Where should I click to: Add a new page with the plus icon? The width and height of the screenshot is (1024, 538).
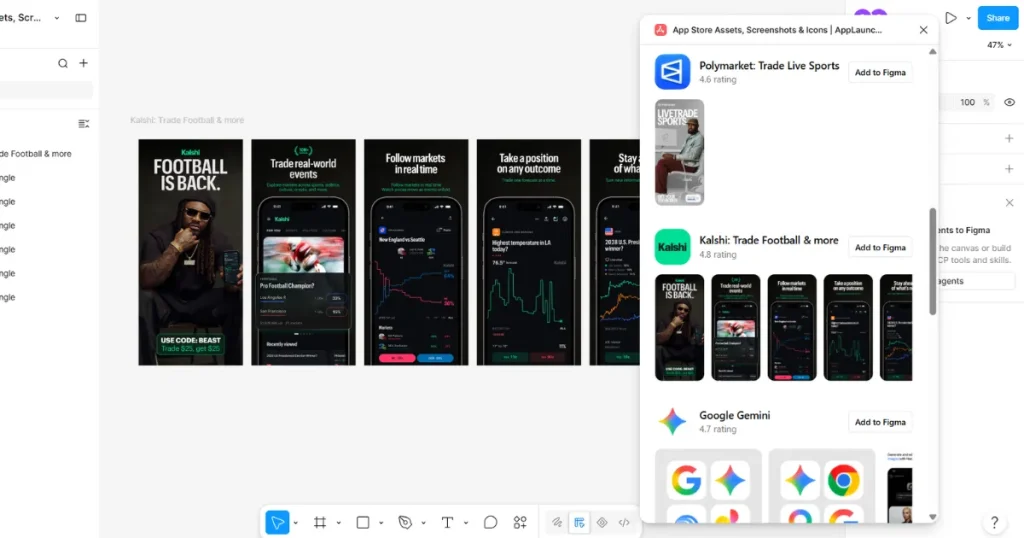[x=84, y=63]
